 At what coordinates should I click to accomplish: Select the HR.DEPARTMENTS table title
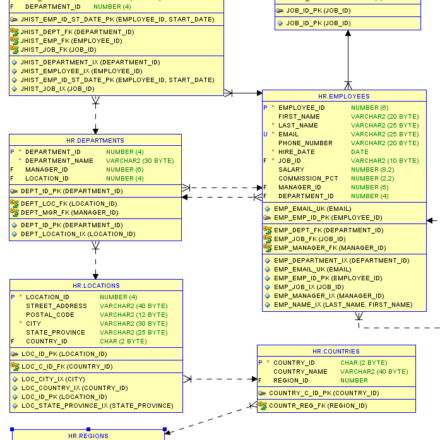pos(95,141)
